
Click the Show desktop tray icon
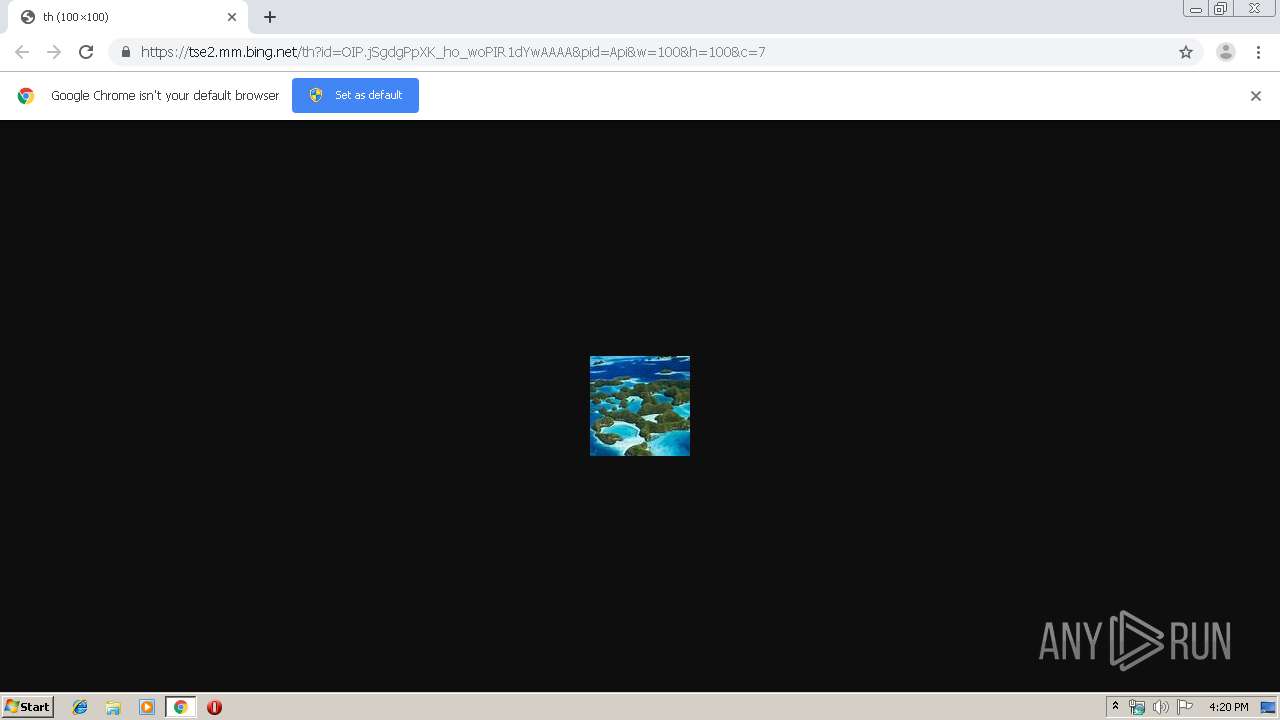pos(1268,707)
